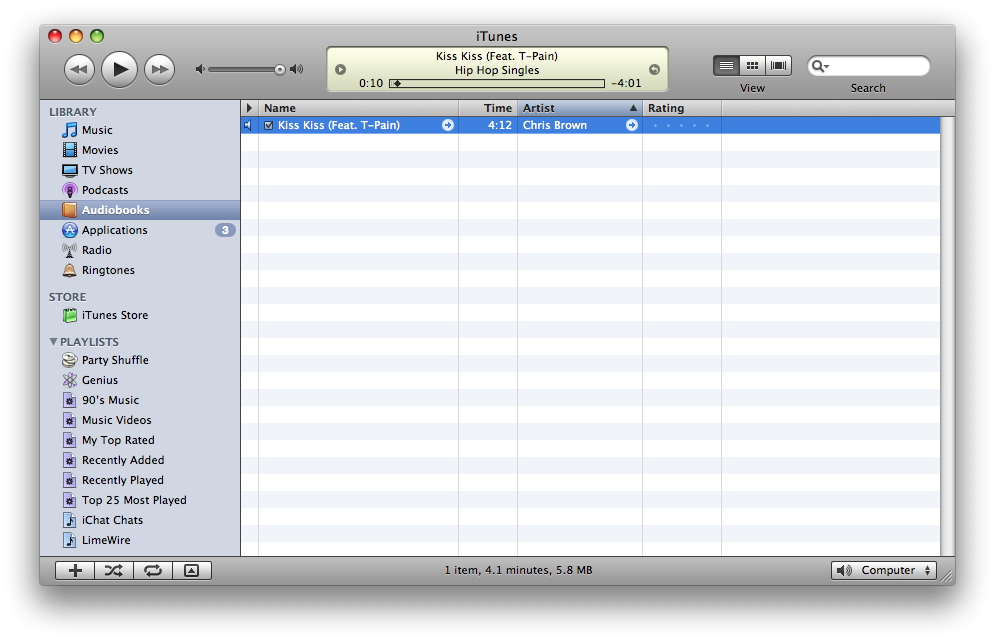Skip back to previous track
This screenshot has height=640, width=995.
pyautogui.click(x=79, y=69)
